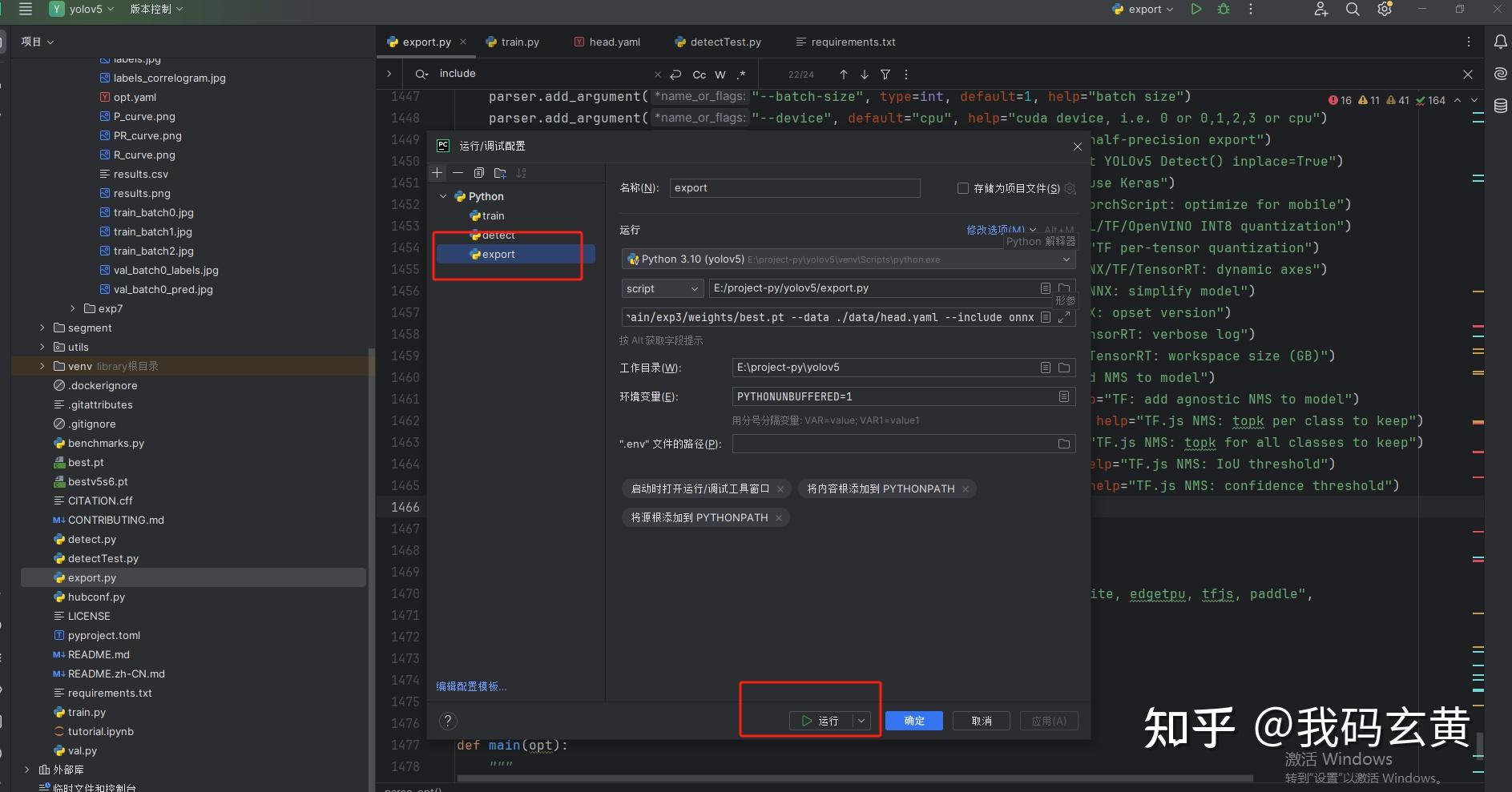The height and width of the screenshot is (792, 1512).
Task: Switch to head.yaml editor tab
Action: [x=607, y=42]
